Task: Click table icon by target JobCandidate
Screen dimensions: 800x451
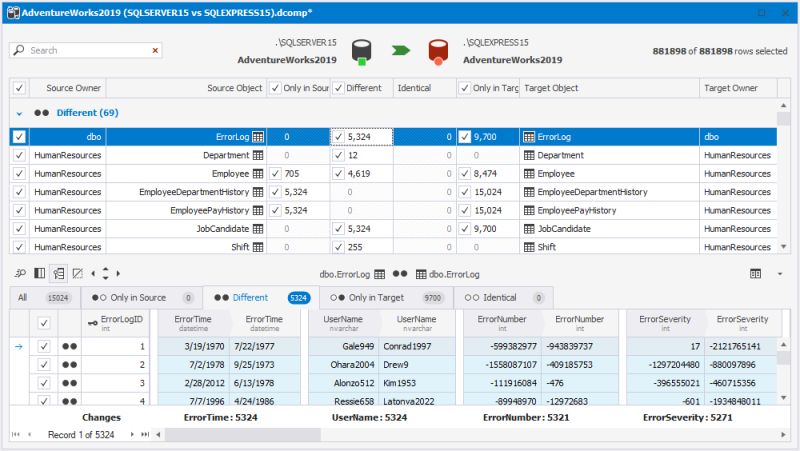Action: tap(529, 229)
